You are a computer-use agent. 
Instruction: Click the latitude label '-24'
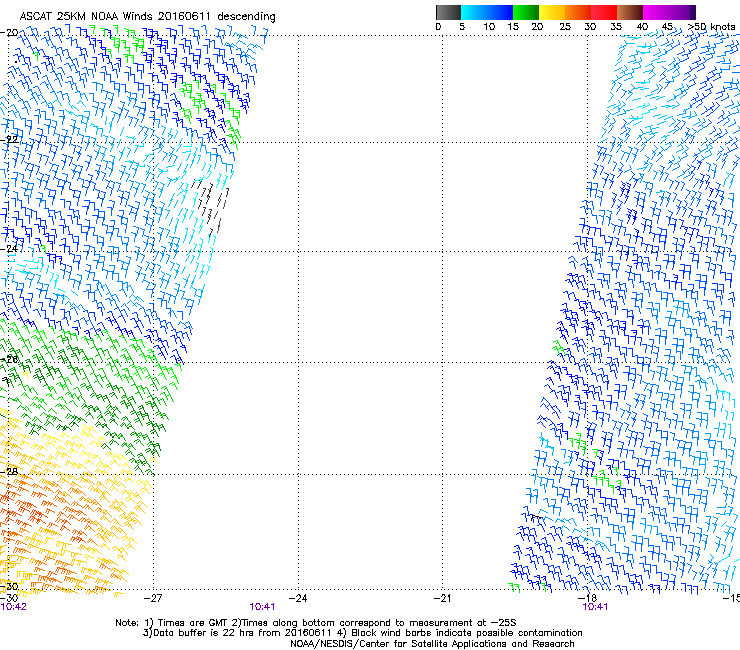[x=9, y=248]
